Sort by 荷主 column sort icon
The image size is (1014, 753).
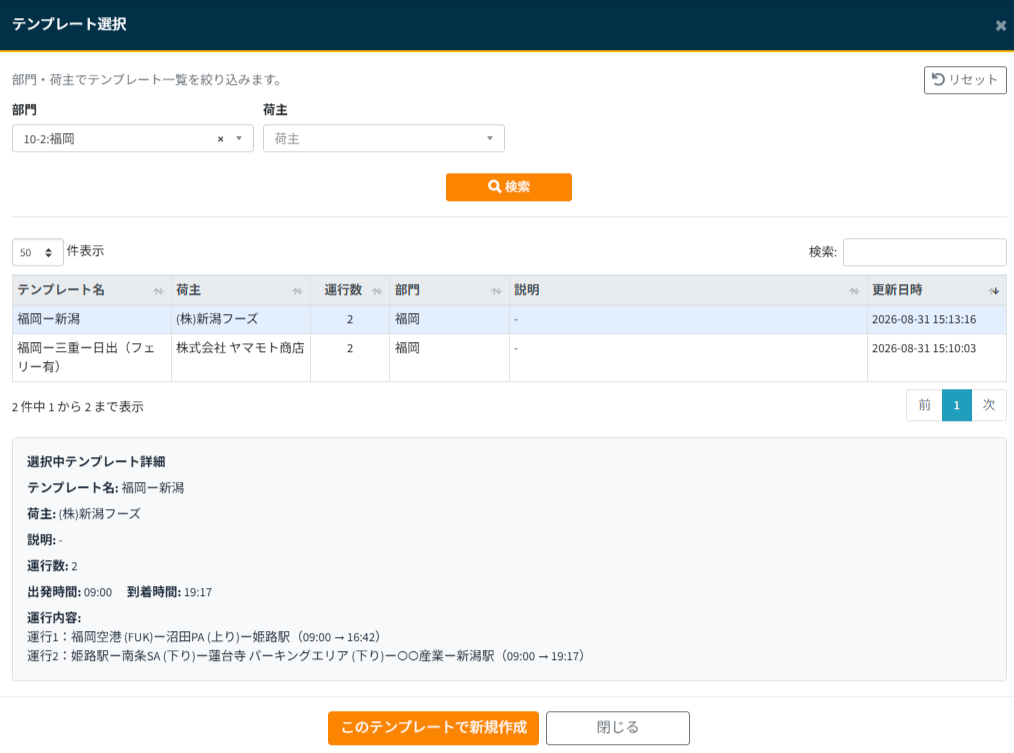pyautogui.click(x=297, y=291)
